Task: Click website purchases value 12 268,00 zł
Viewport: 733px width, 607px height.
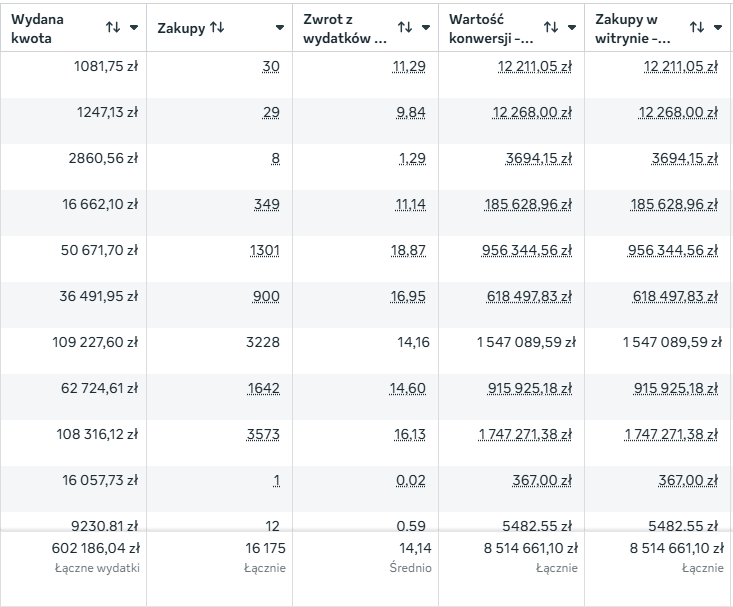Action: (x=677, y=112)
